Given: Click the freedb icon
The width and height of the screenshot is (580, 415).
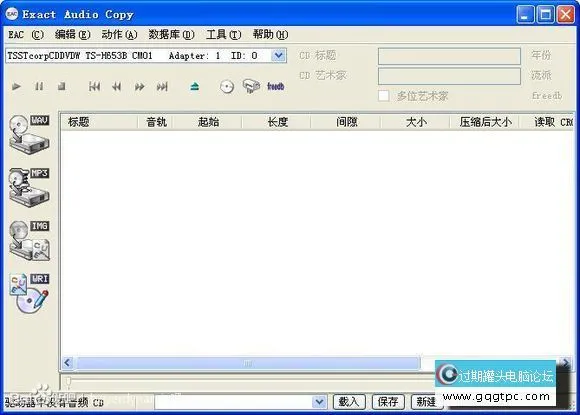Looking at the screenshot, I should (276, 87).
